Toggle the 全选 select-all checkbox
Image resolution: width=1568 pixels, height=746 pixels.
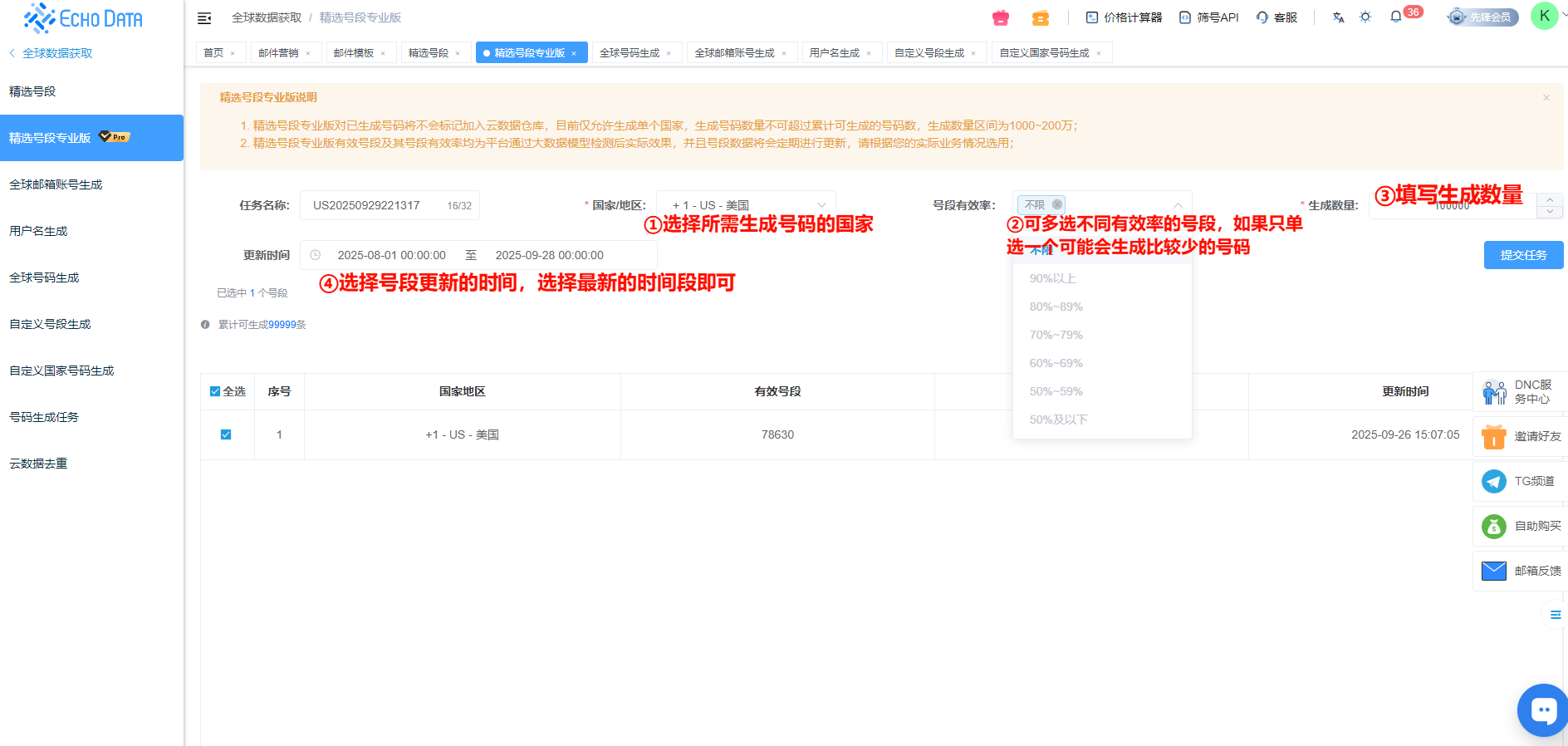pos(216,391)
